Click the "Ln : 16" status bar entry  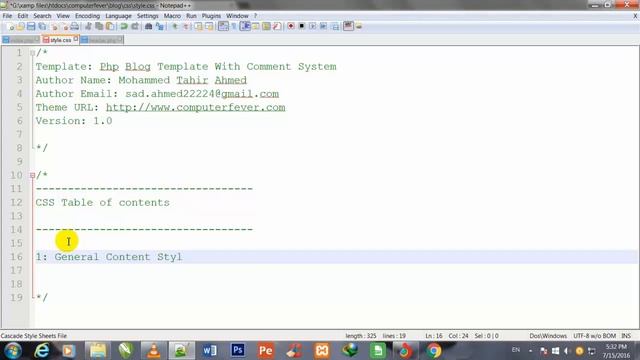coord(434,336)
